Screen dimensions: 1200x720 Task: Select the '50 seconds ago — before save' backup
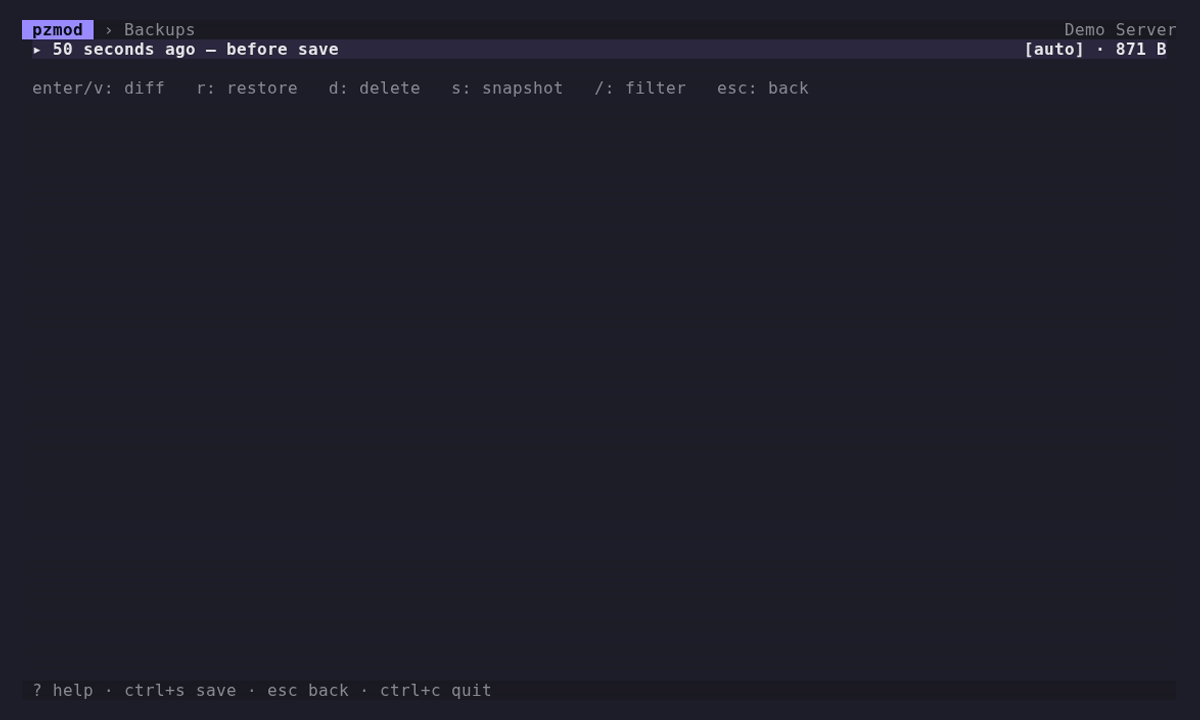599,49
